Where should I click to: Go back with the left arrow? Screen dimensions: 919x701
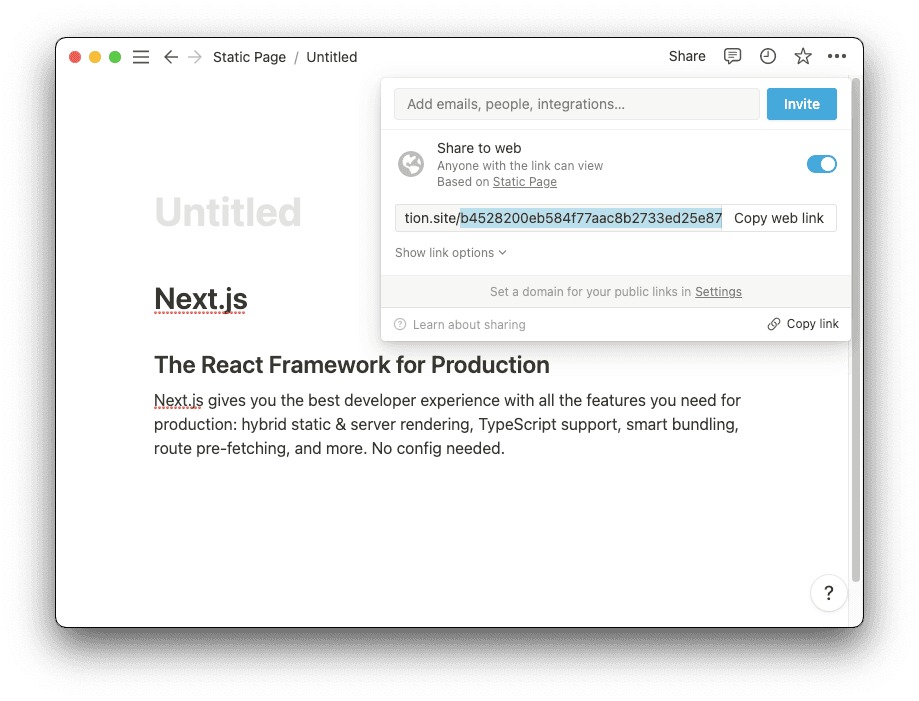tap(171, 57)
